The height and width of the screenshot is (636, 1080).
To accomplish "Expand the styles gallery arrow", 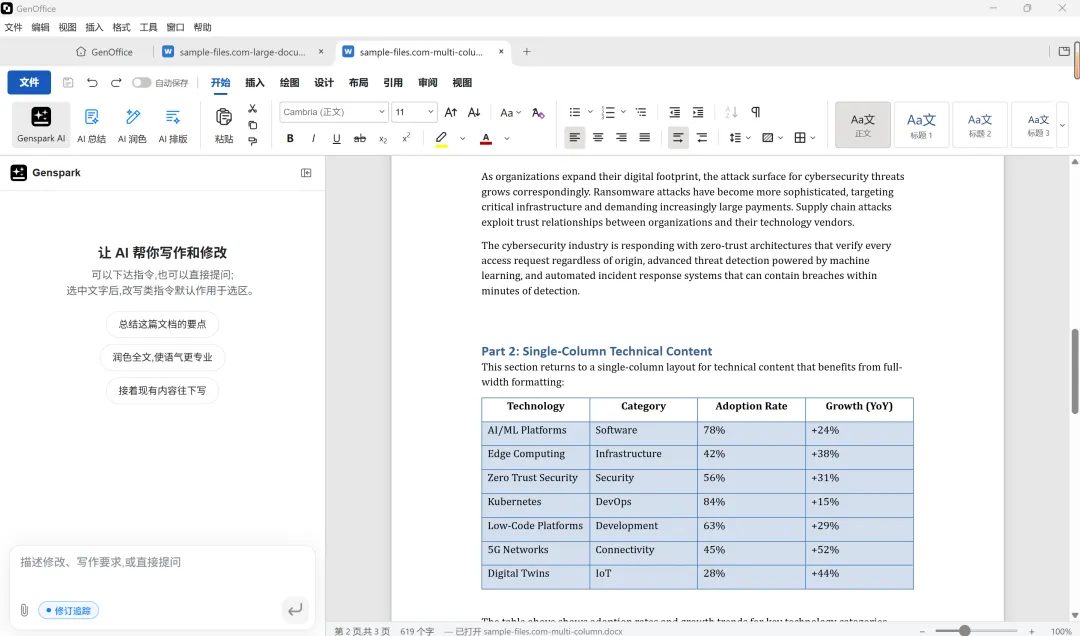I will pyautogui.click(x=1062, y=125).
